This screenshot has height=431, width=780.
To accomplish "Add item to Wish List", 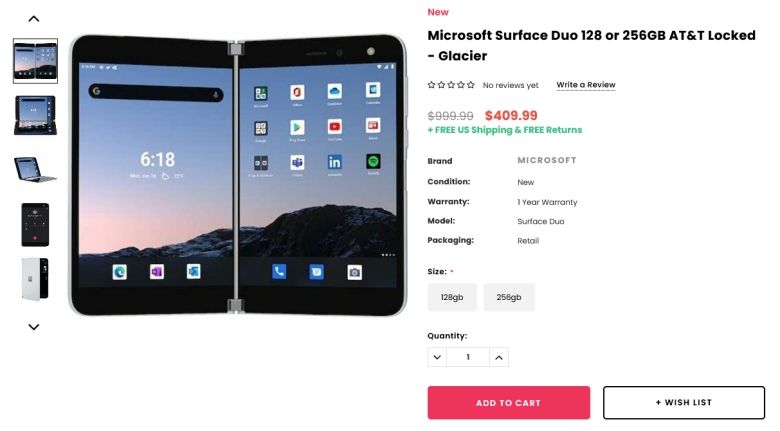I will [x=684, y=403].
